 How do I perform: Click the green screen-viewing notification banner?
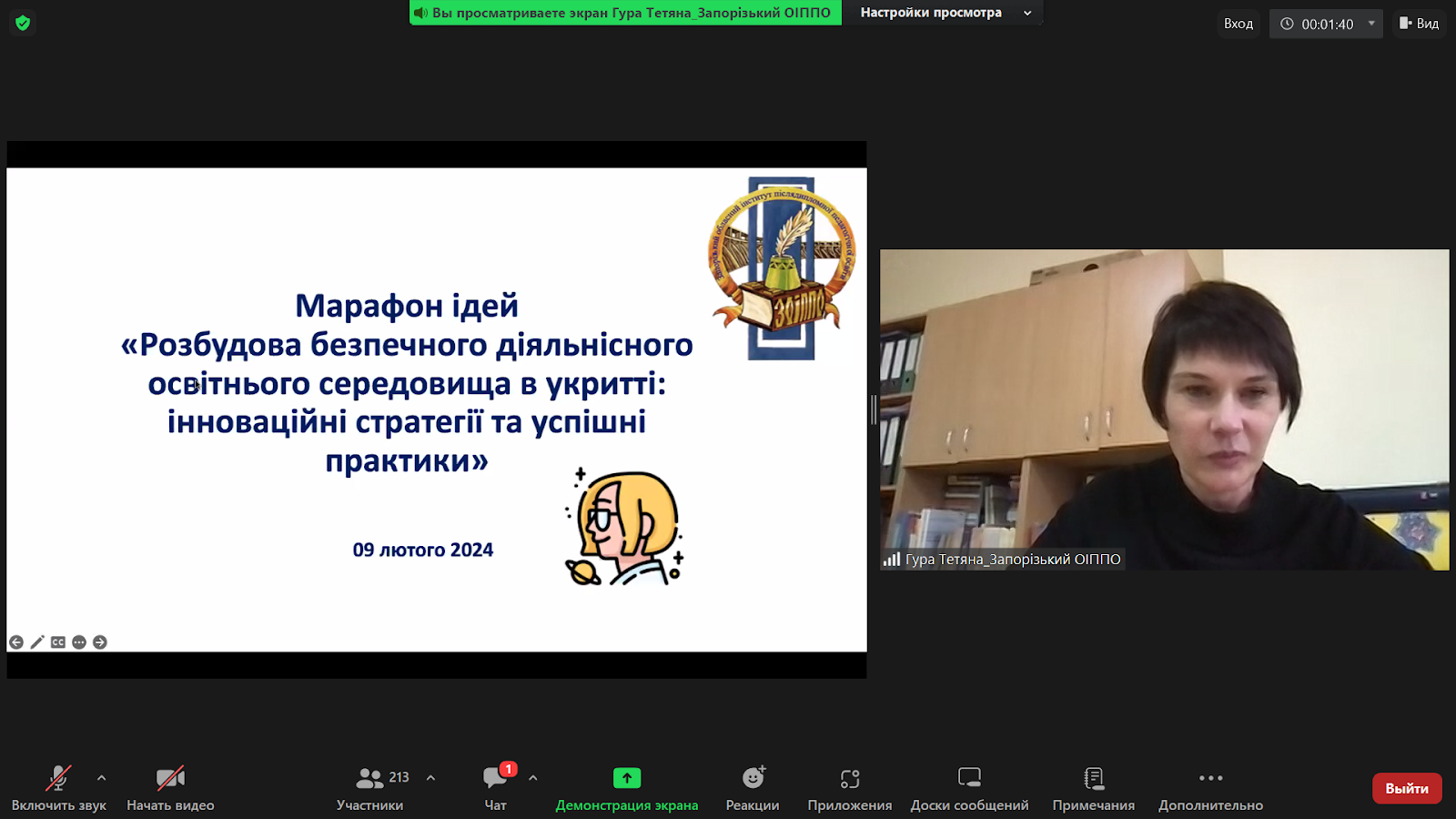coord(625,13)
